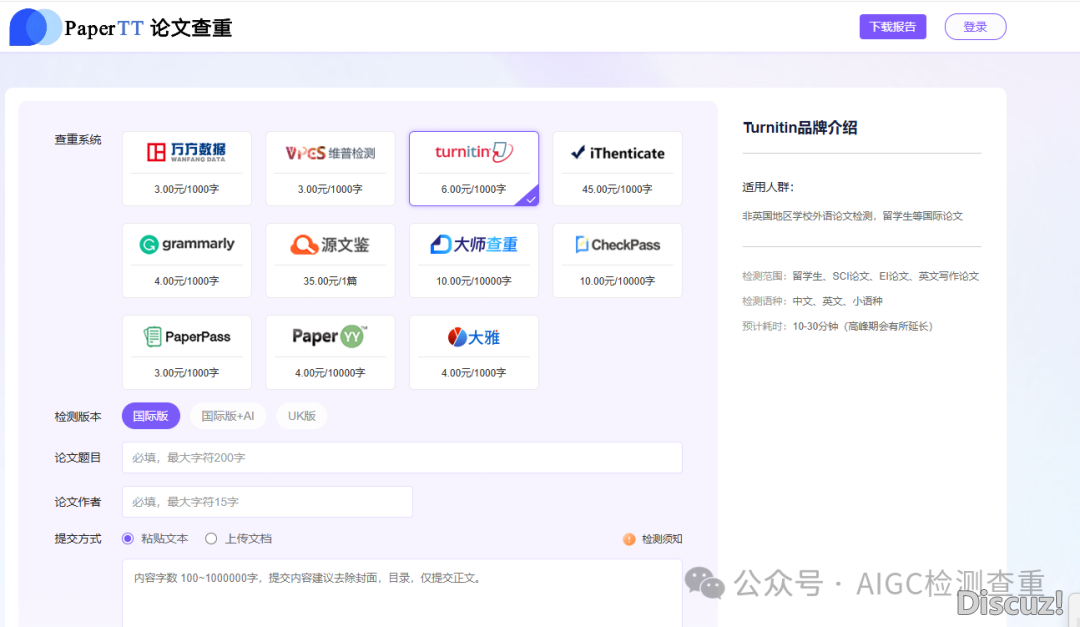1080x627 pixels.
Task: Click the orange 检测须知 info icon
Action: (629, 539)
